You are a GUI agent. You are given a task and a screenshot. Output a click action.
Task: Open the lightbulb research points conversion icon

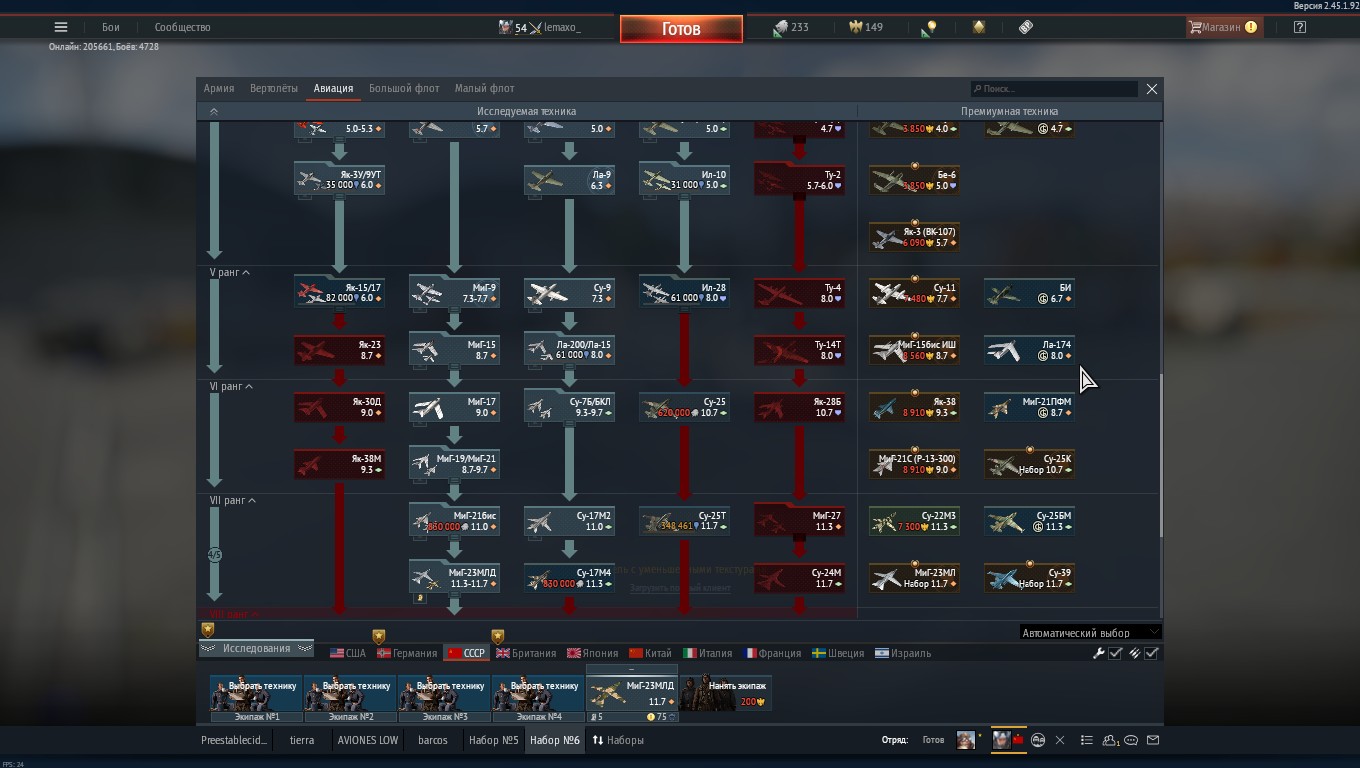[930, 27]
